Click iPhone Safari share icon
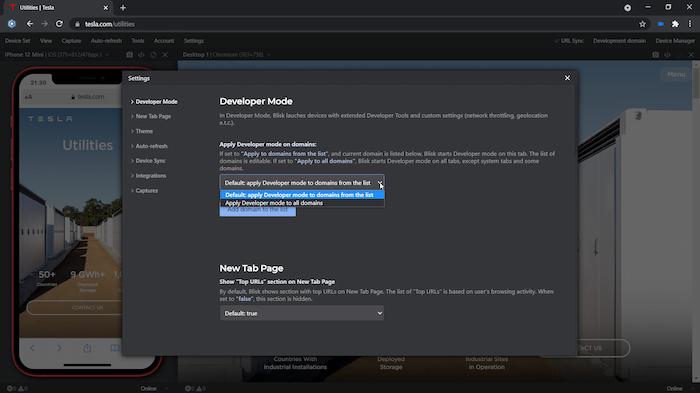This screenshot has width=700, height=393. pyautogui.click(x=87, y=348)
